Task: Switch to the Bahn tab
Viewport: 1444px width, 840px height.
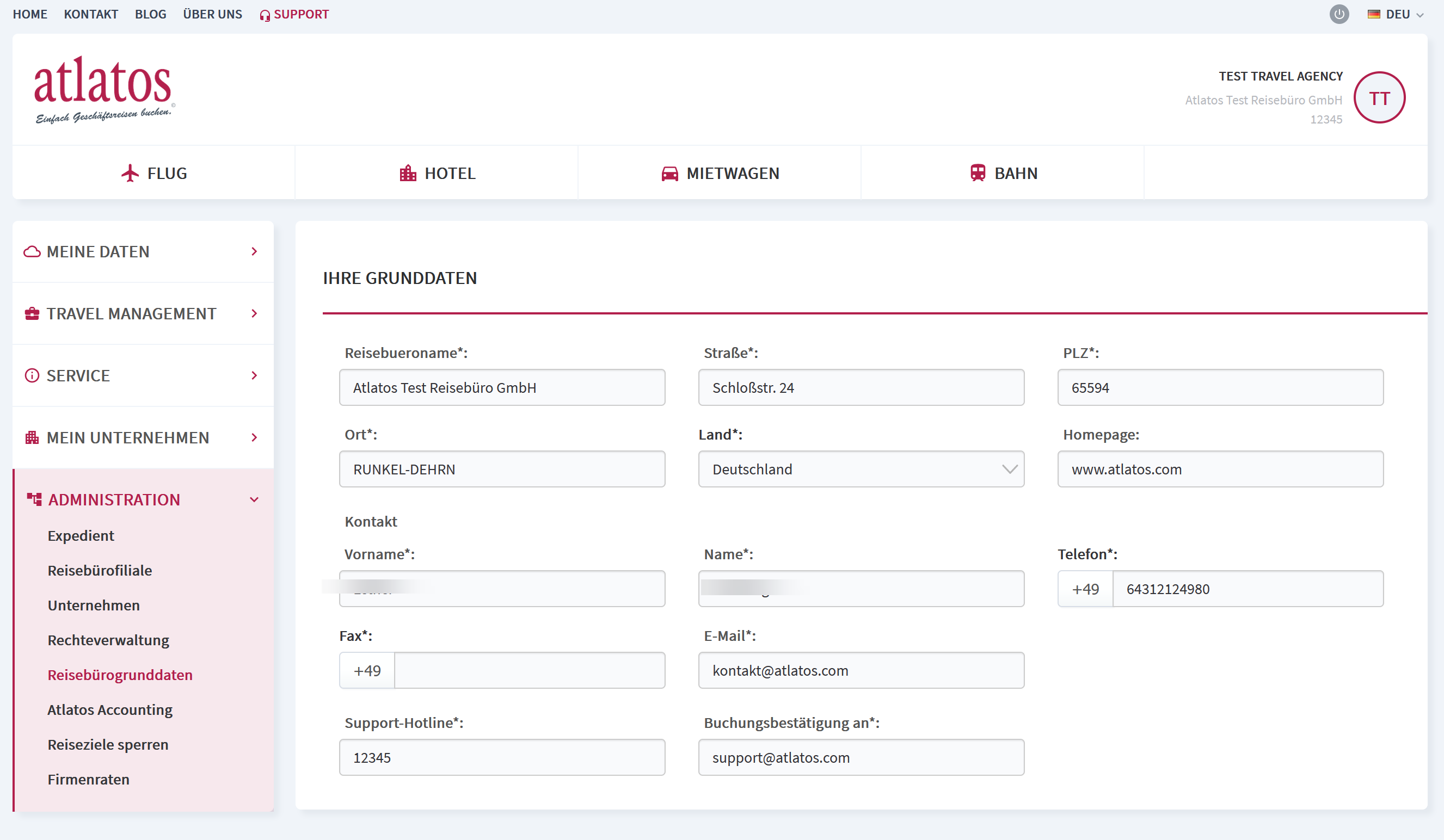Action: pyautogui.click(x=1003, y=173)
